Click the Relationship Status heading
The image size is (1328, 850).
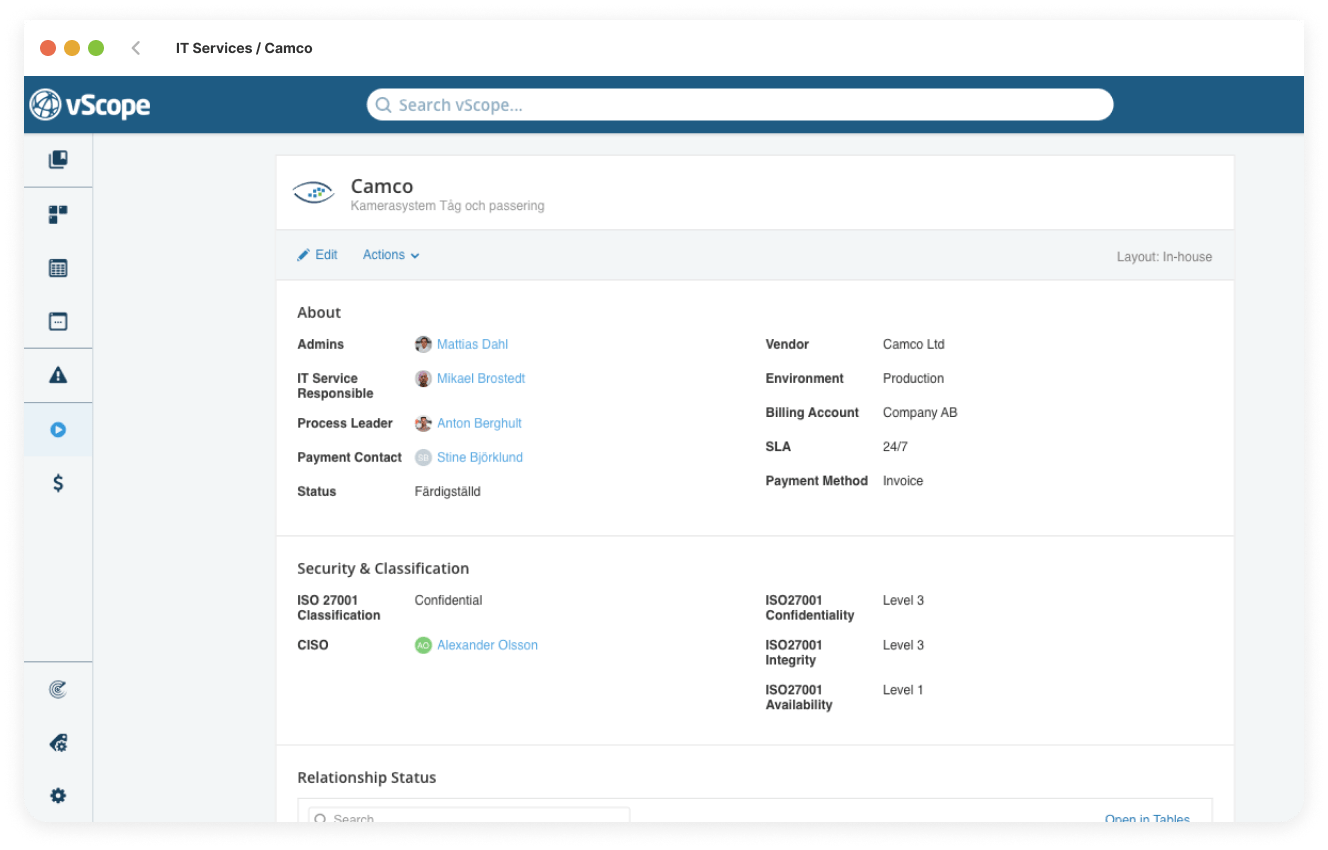pyautogui.click(x=366, y=777)
